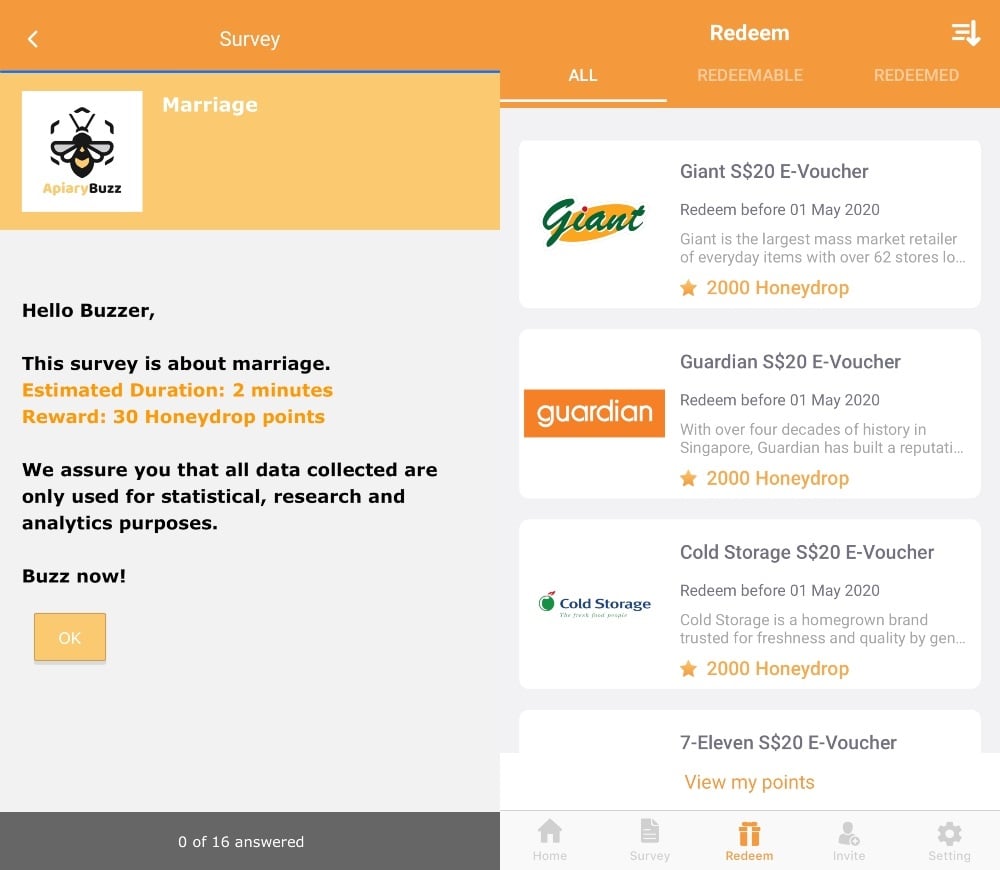Open the 7-Eleven S$20 E-Voucher item

pos(788,742)
